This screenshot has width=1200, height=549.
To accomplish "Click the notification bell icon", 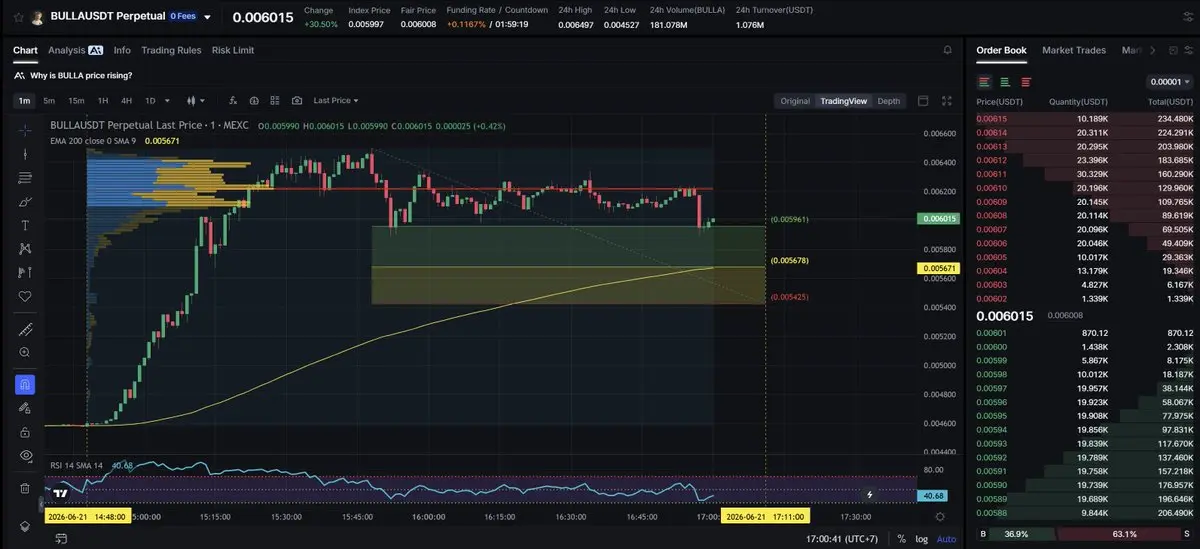I will pyautogui.click(x=947, y=50).
